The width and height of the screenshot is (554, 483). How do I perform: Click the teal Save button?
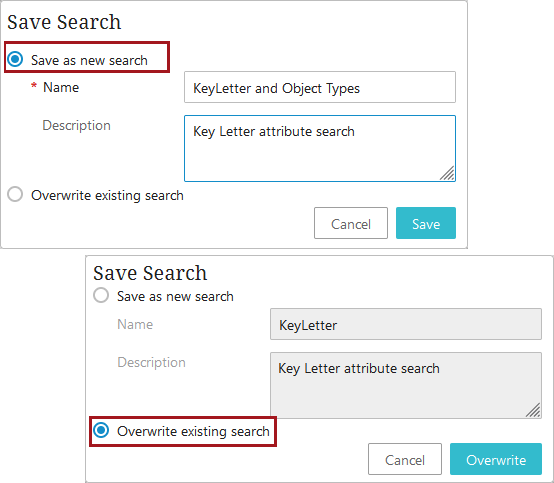tap(426, 223)
